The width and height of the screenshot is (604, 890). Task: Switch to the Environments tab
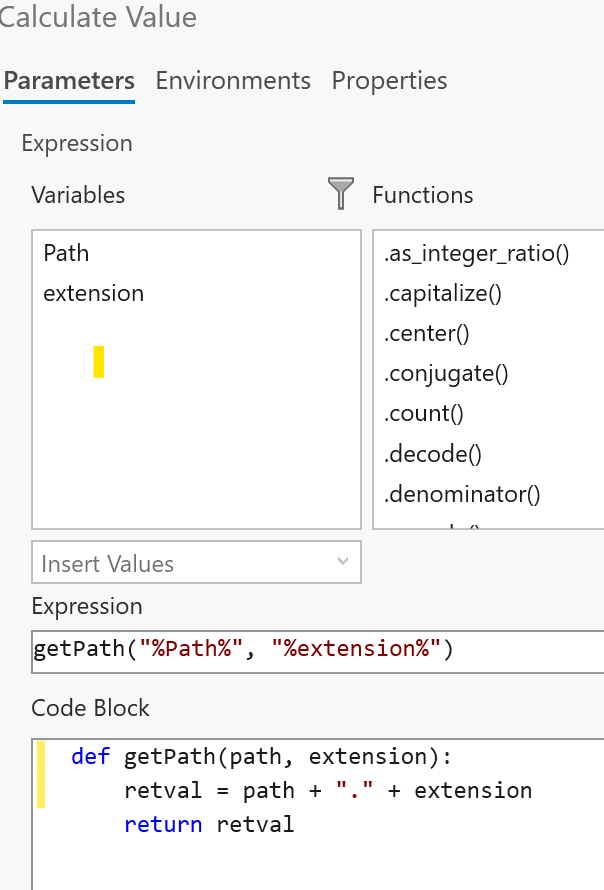233,81
